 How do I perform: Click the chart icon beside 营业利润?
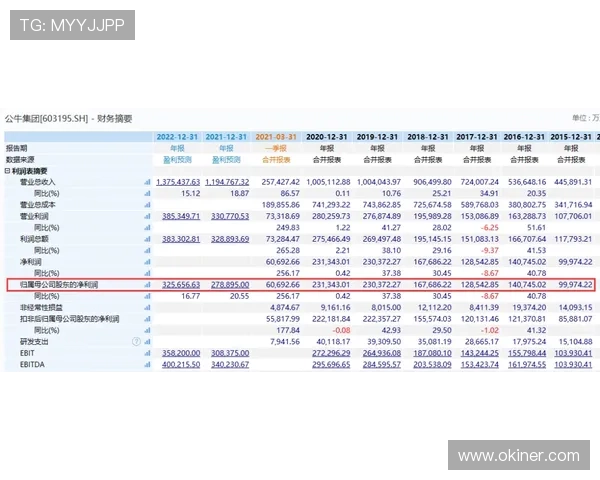tap(146, 216)
